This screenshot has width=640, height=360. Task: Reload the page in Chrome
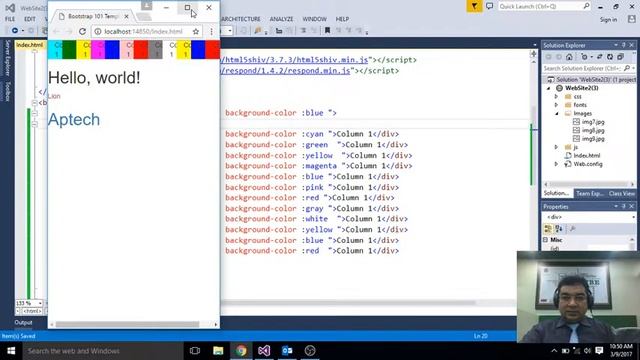82,31
